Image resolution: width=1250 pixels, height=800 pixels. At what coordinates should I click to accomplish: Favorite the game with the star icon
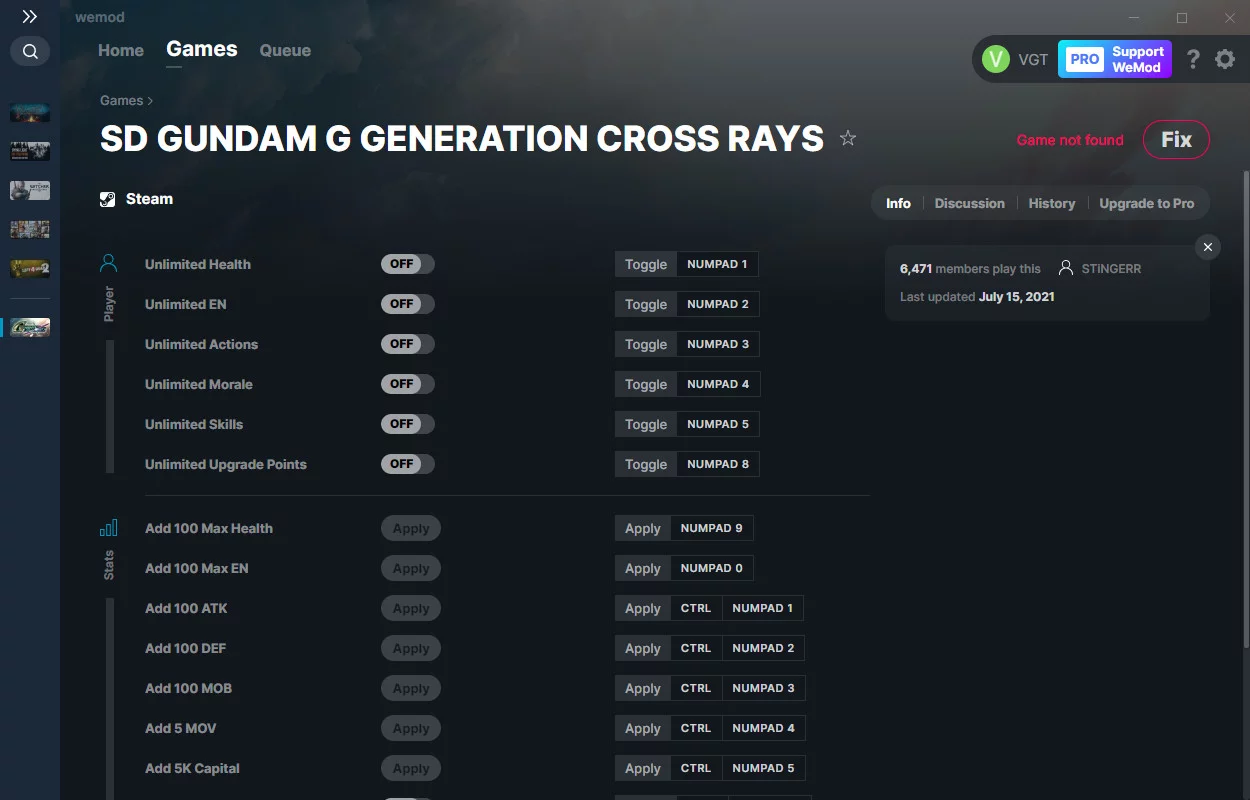point(848,139)
